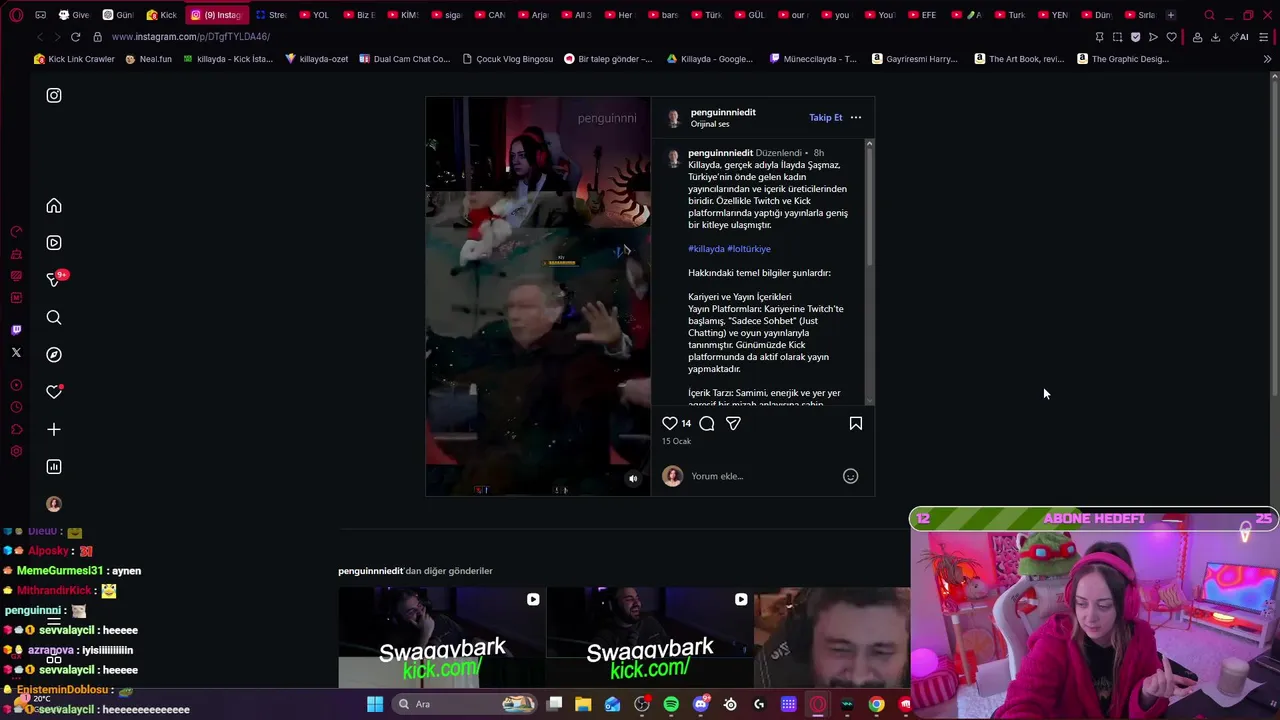1280x720 pixels.
Task: Open own profile avatar in Instagram sidebar
Action: point(54,504)
